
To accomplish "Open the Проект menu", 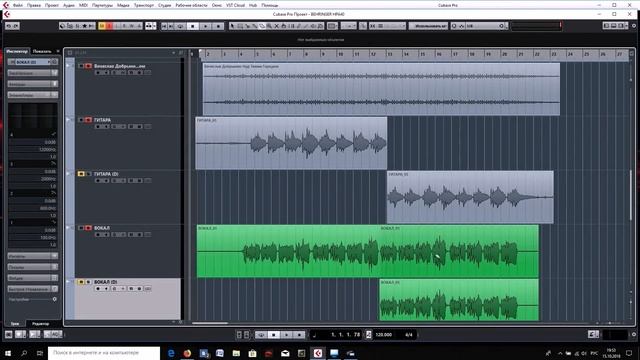I will click(52, 5).
